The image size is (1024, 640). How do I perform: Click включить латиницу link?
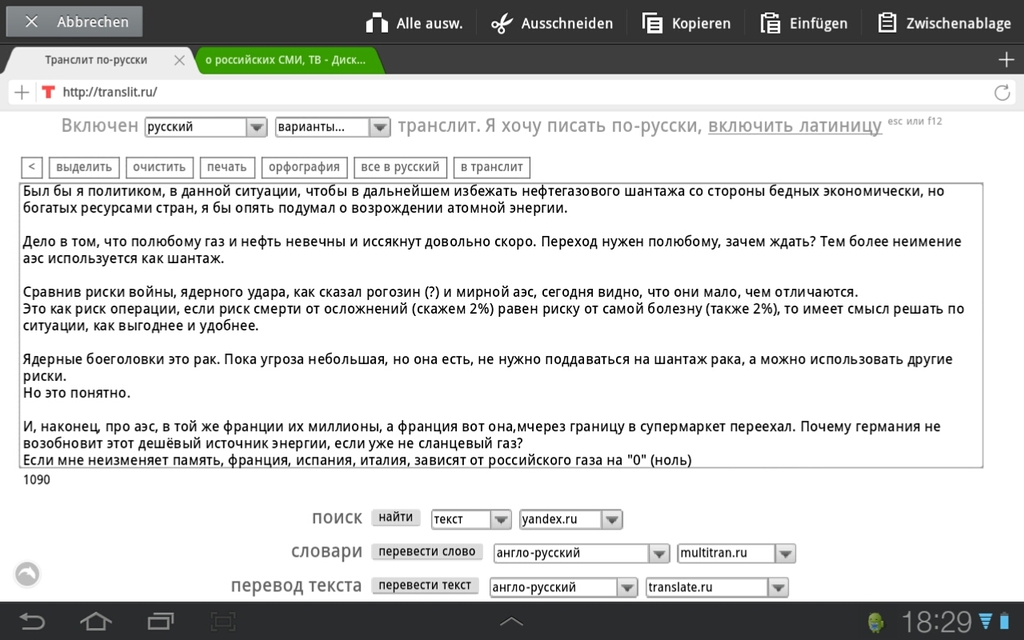tap(795, 125)
